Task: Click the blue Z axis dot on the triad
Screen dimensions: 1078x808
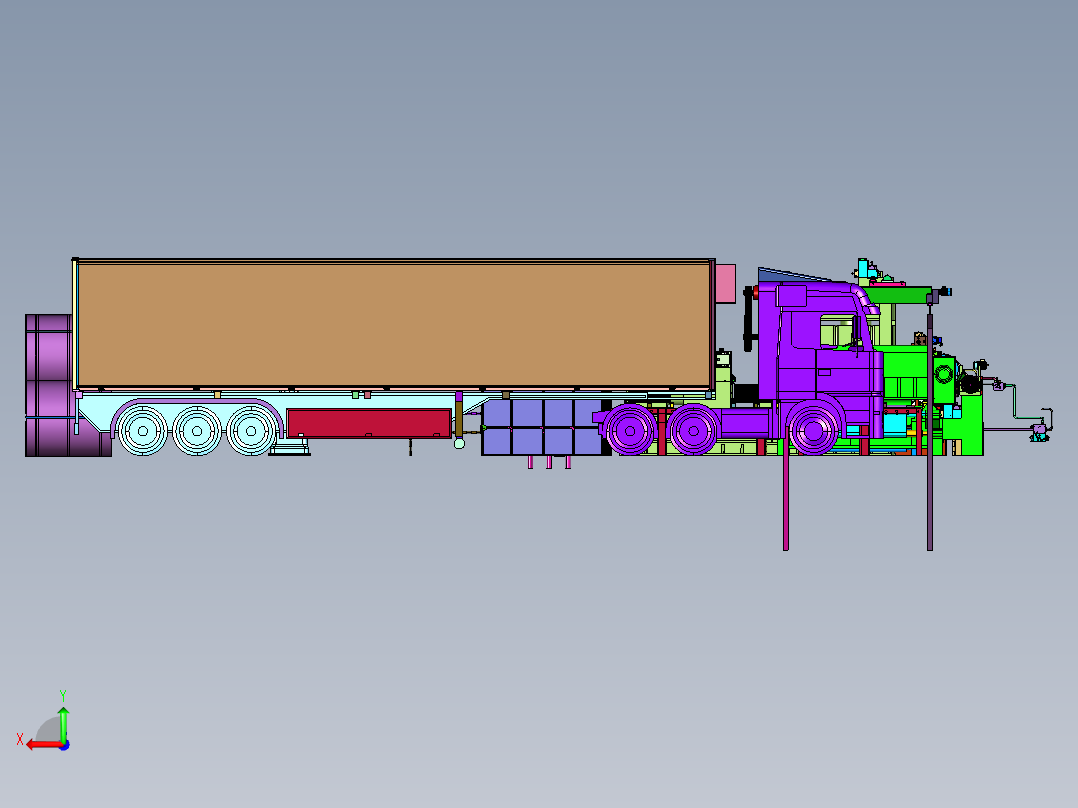Action: (x=65, y=745)
